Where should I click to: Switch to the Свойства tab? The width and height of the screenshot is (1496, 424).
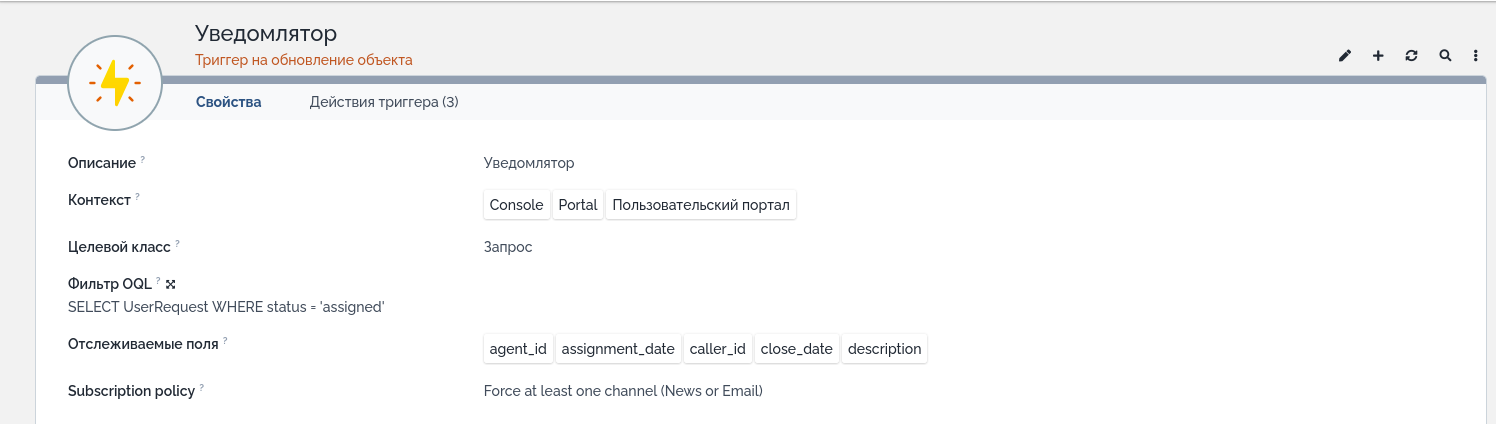coord(228,102)
